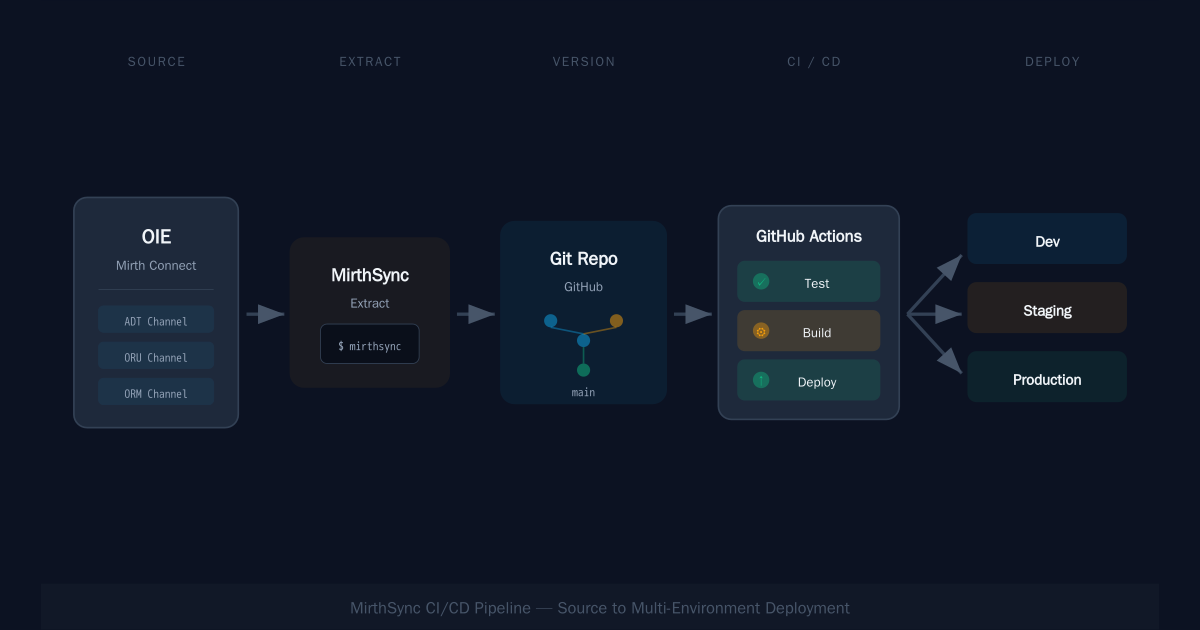The image size is (1200, 630).
Task: Click the DEPLOY column heading
Action: click(x=1053, y=62)
